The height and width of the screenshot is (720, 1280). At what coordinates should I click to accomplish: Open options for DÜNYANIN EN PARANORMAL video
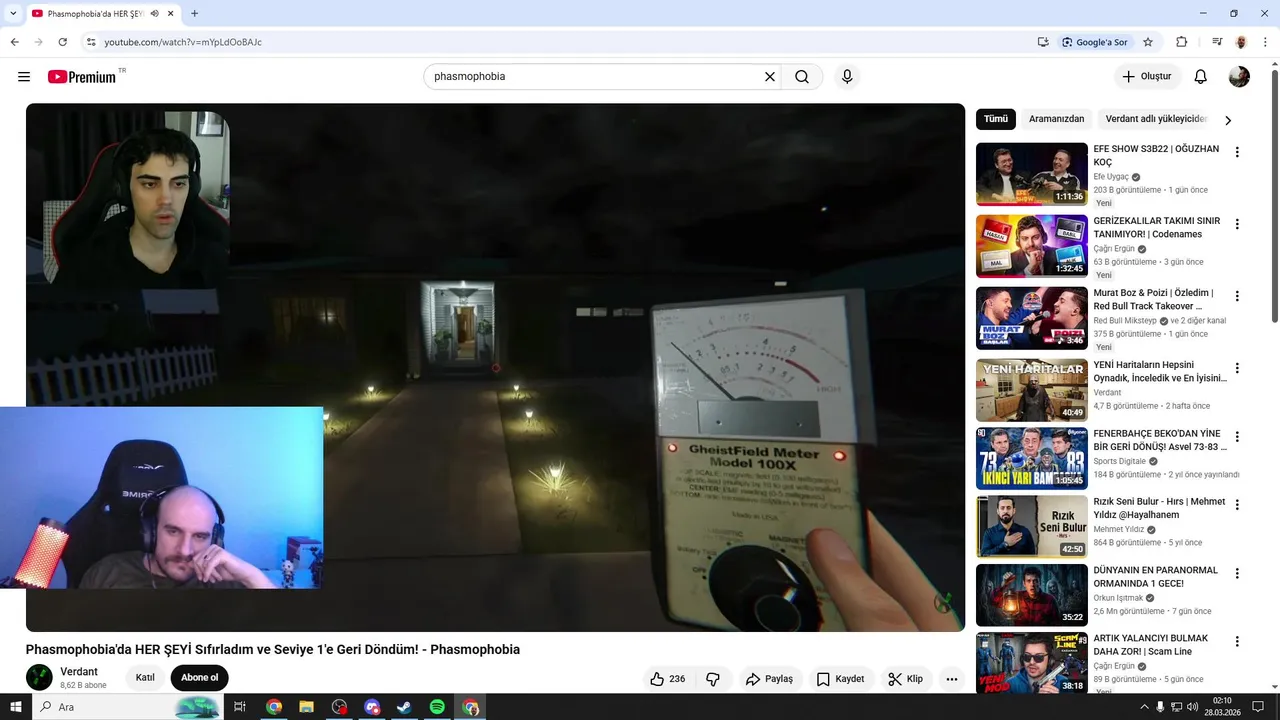1237,574
